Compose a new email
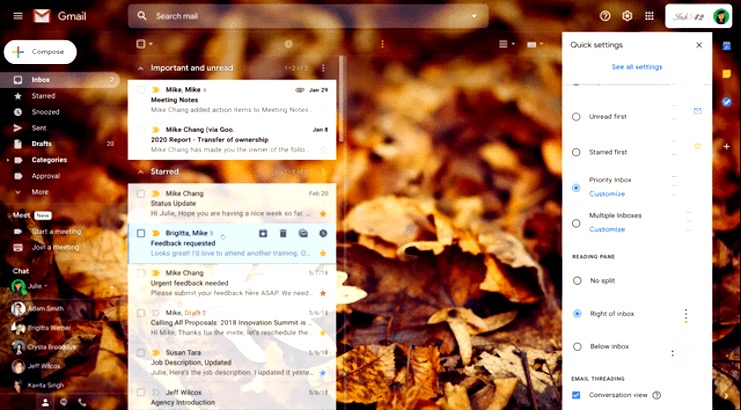 [40, 52]
